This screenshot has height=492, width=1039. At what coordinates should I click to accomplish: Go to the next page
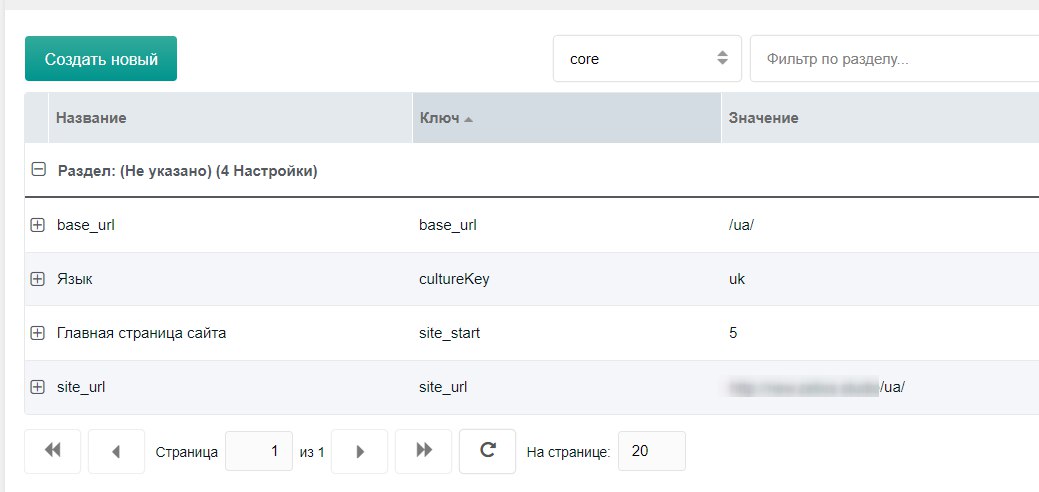click(360, 451)
